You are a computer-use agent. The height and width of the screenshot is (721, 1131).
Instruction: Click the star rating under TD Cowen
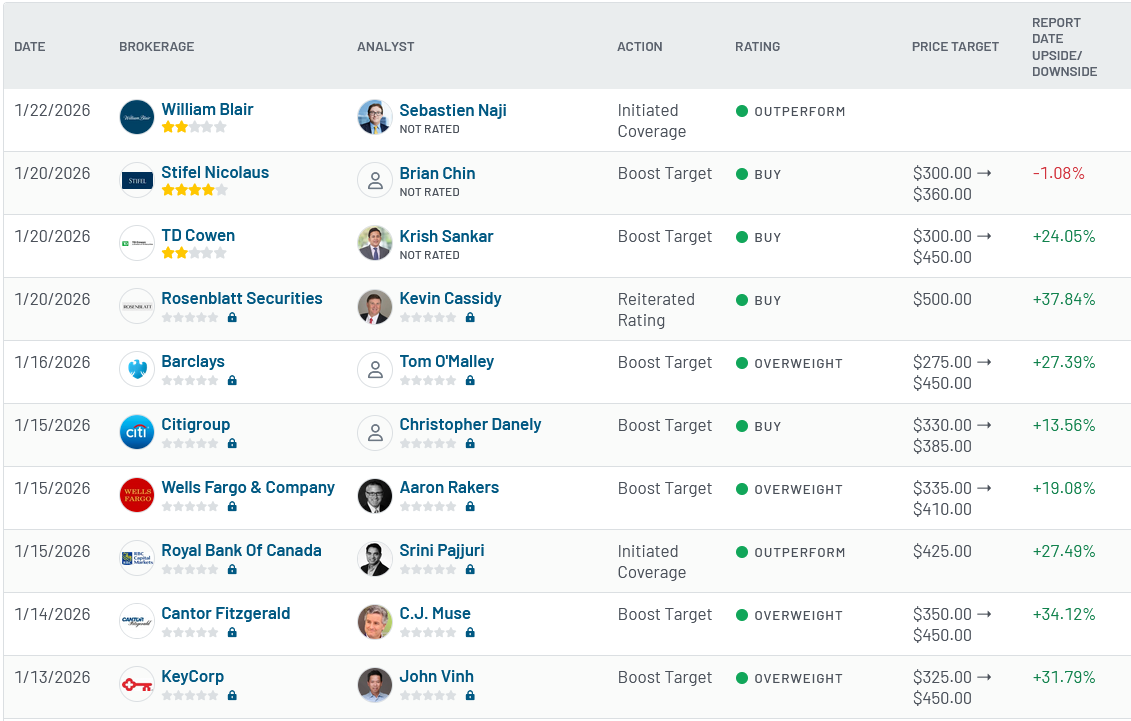coord(194,253)
